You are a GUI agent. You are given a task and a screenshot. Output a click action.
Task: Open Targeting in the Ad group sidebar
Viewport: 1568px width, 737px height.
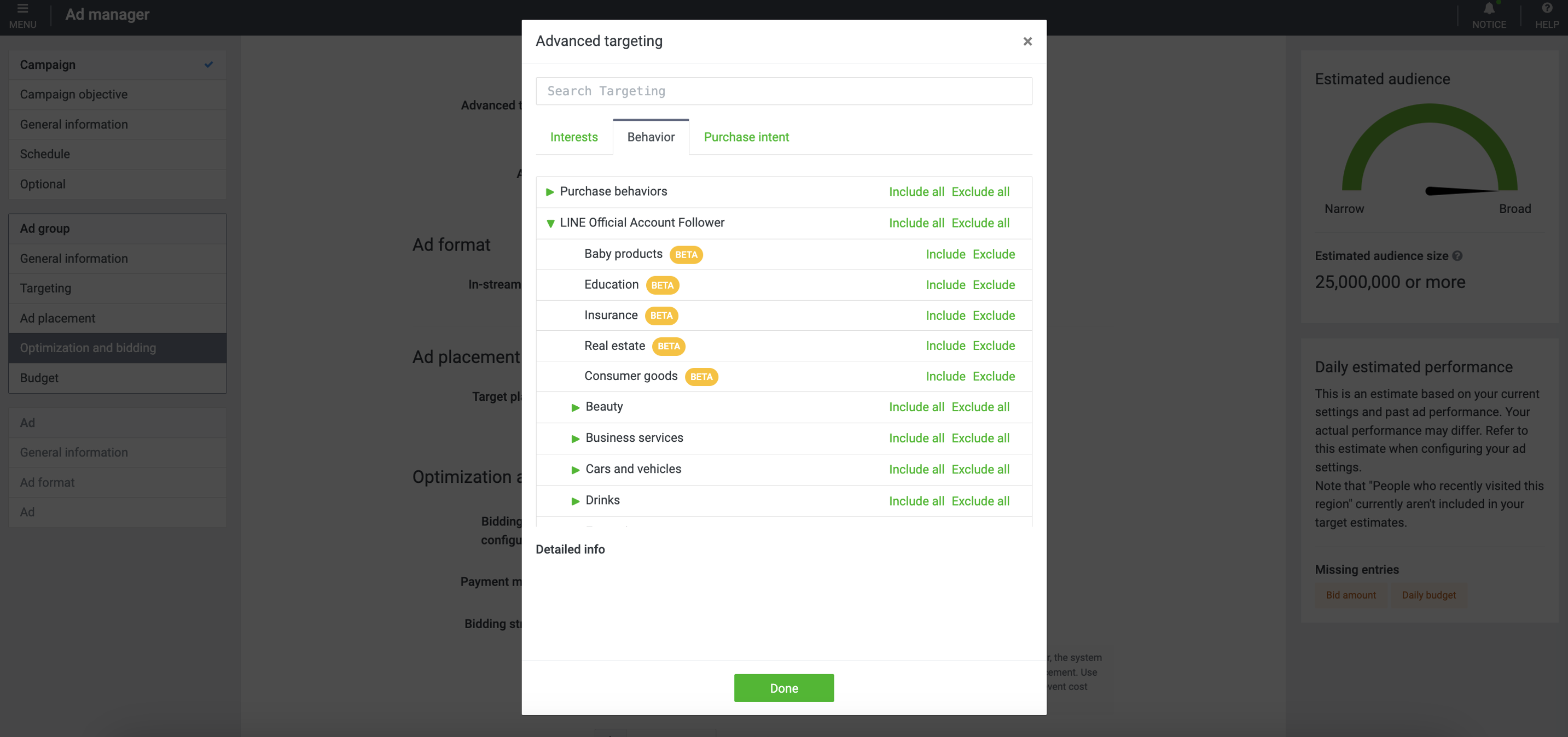[118, 288]
